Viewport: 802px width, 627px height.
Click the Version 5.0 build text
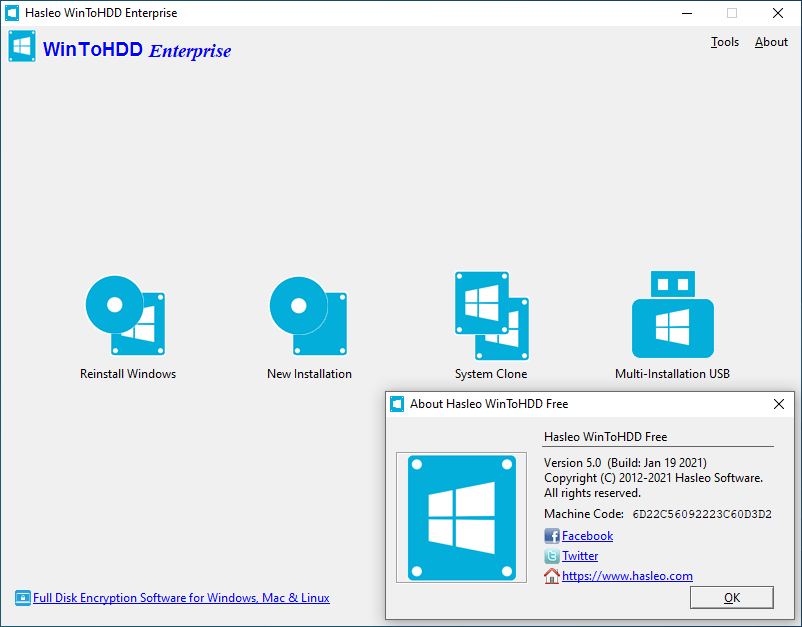(x=625, y=463)
